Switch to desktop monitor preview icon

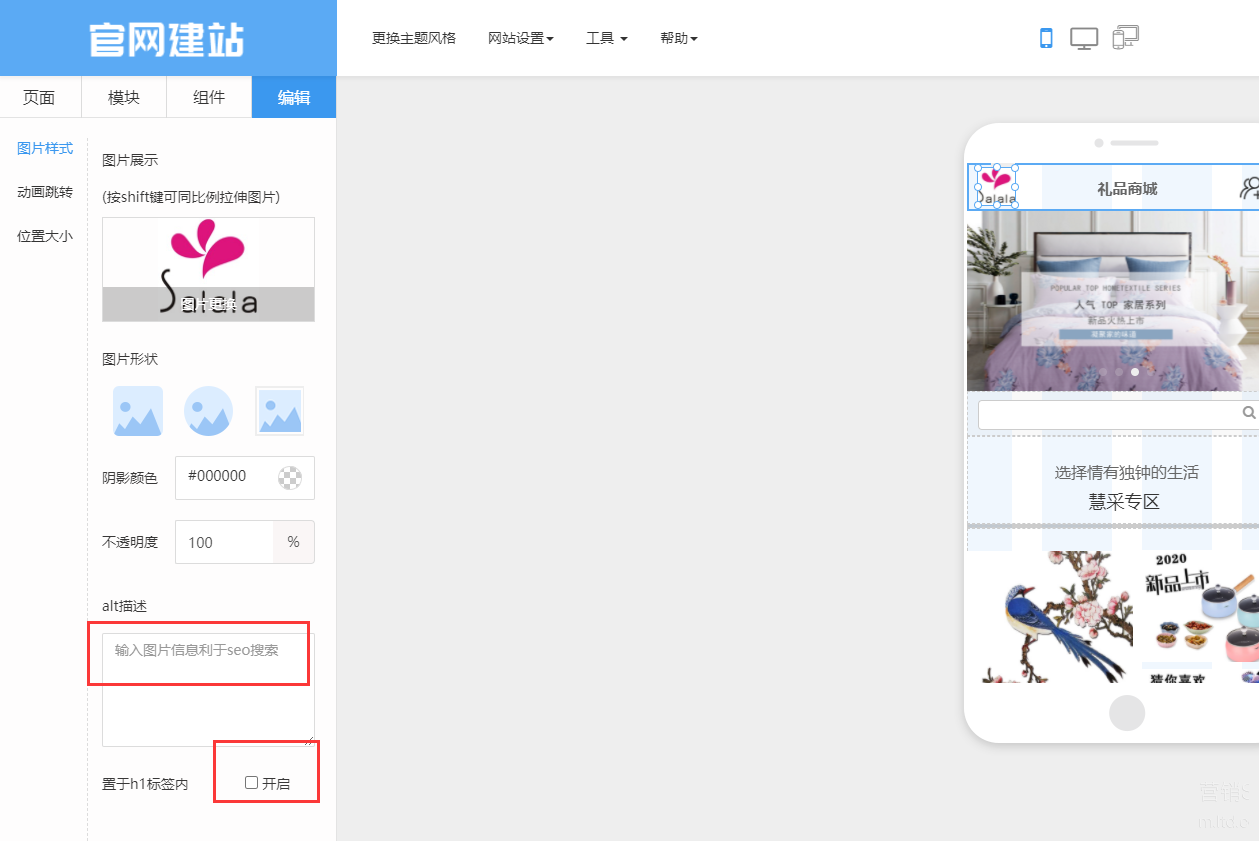[1084, 38]
